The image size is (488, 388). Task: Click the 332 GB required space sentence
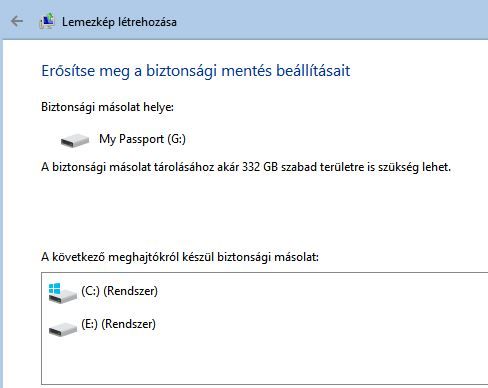(x=246, y=167)
